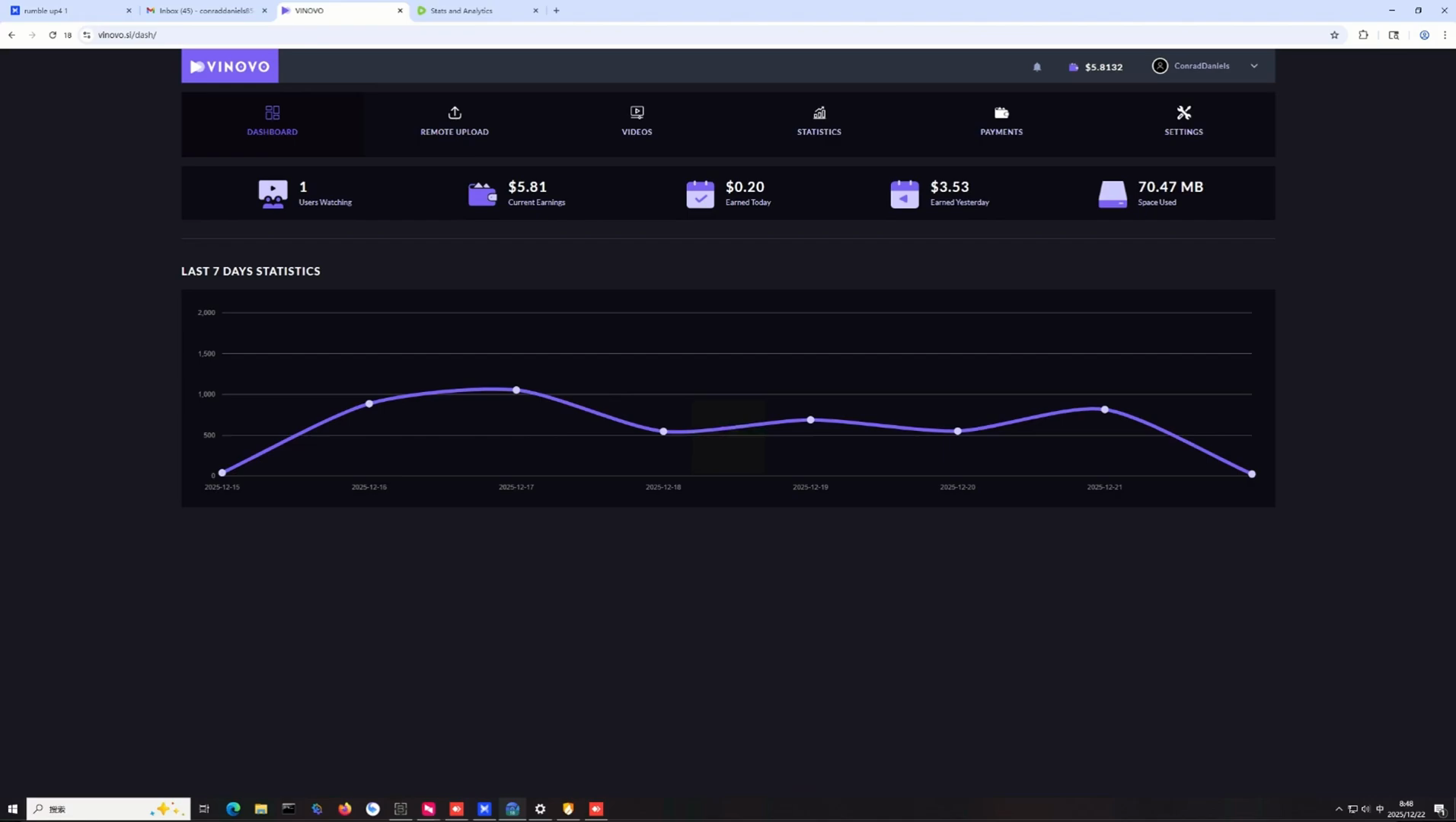The height and width of the screenshot is (822, 1456).
Task: Open the Payments section
Action: (x=1001, y=122)
